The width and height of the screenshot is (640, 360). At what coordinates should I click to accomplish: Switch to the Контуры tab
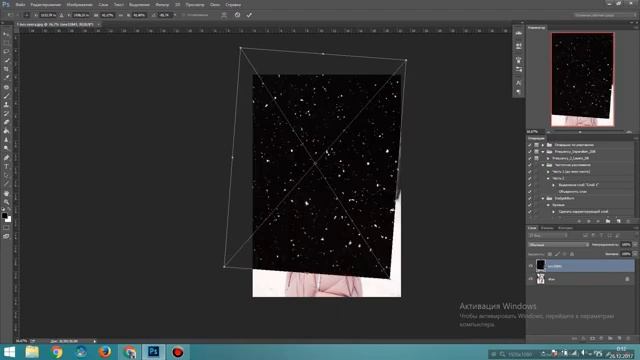pyautogui.click(x=565, y=228)
